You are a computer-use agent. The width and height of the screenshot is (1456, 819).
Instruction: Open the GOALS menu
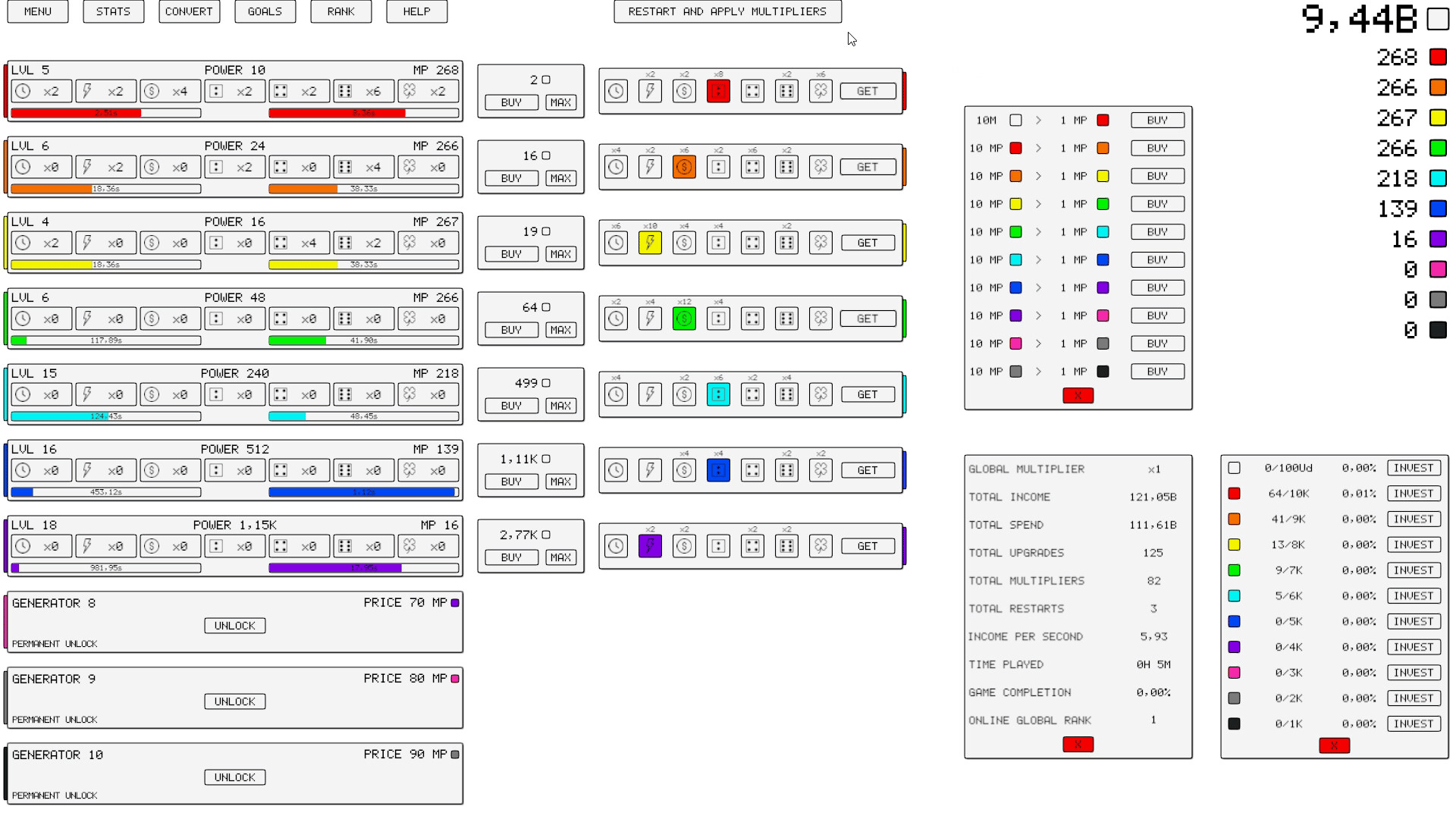coord(265,11)
